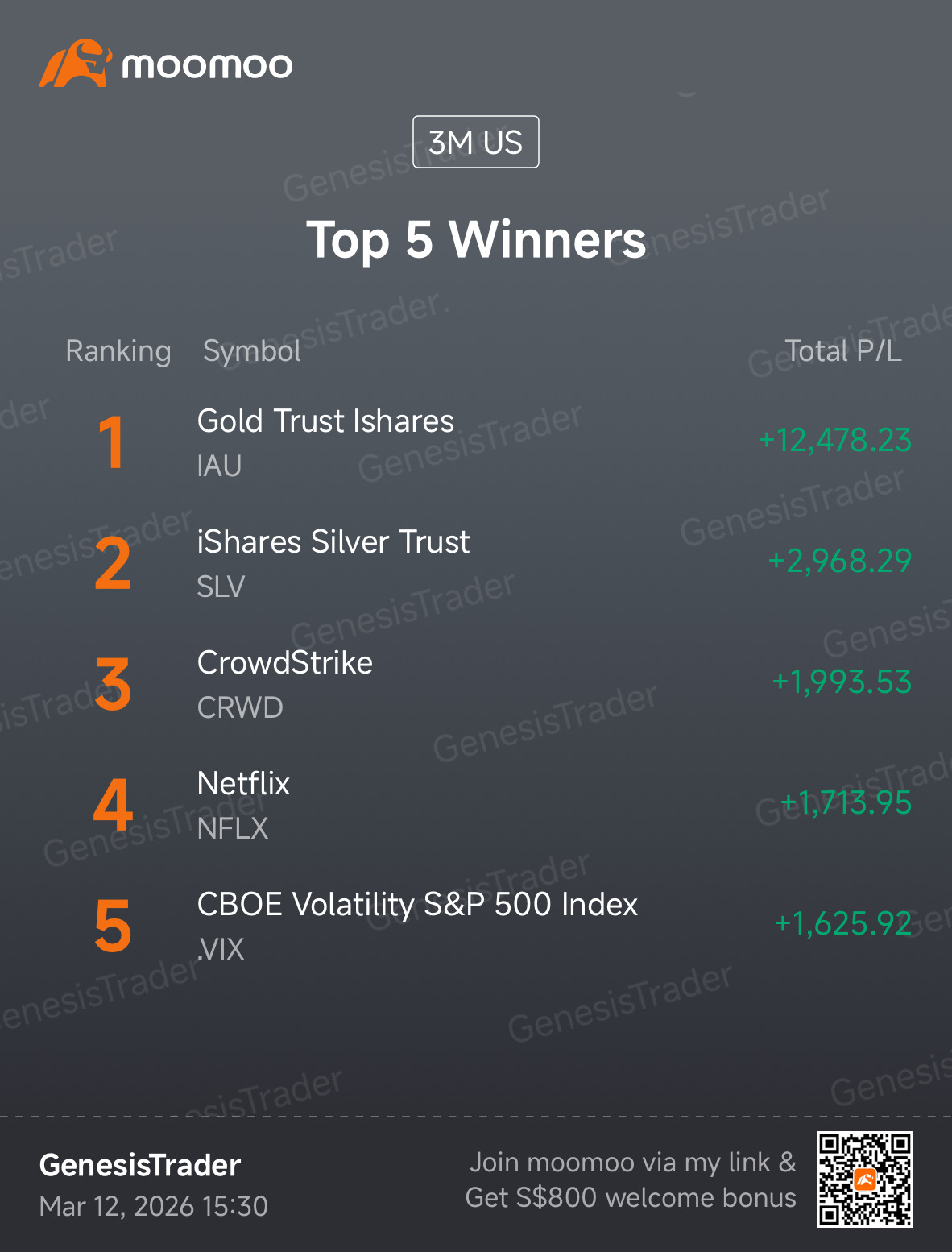
Task: Click the moomoo bull logo icon
Action: [x=75, y=63]
